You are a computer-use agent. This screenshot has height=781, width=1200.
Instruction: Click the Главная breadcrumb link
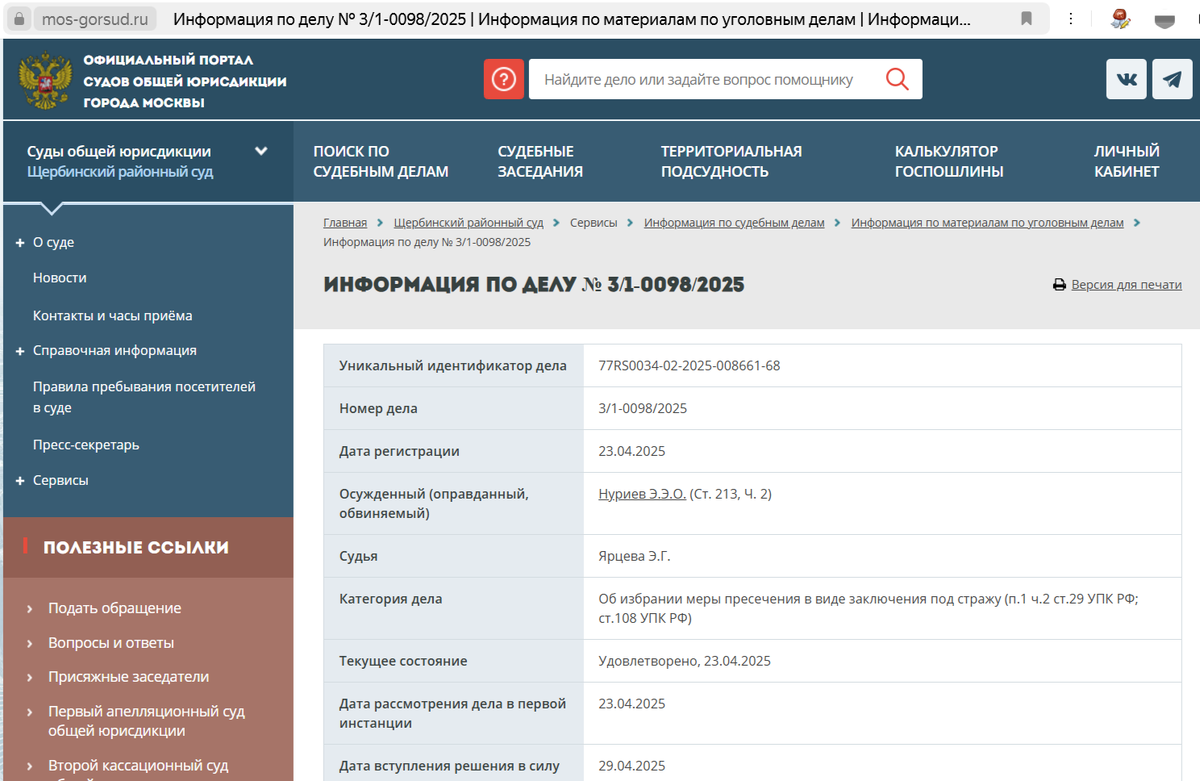(345, 222)
